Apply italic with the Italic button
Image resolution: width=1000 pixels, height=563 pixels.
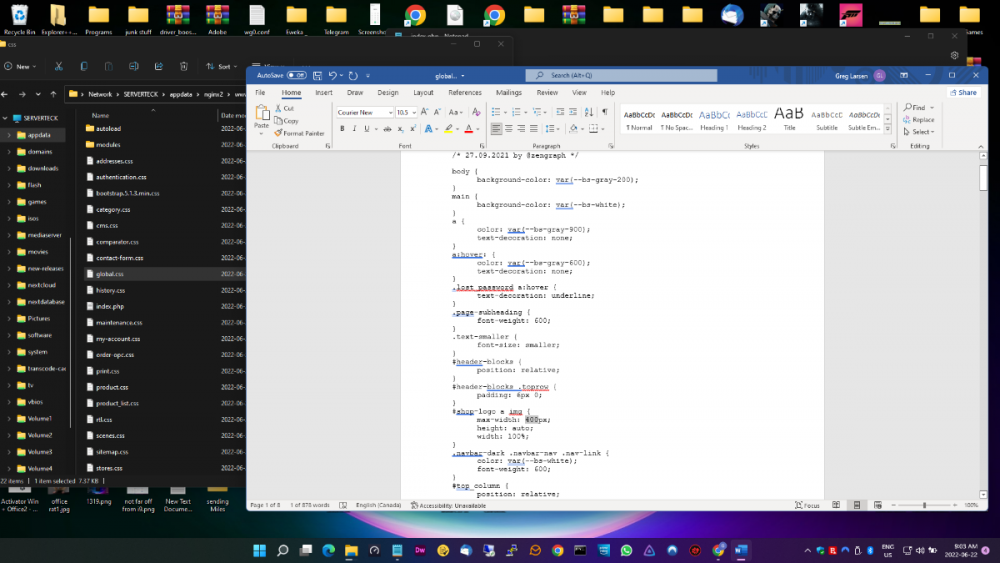(355, 129)
